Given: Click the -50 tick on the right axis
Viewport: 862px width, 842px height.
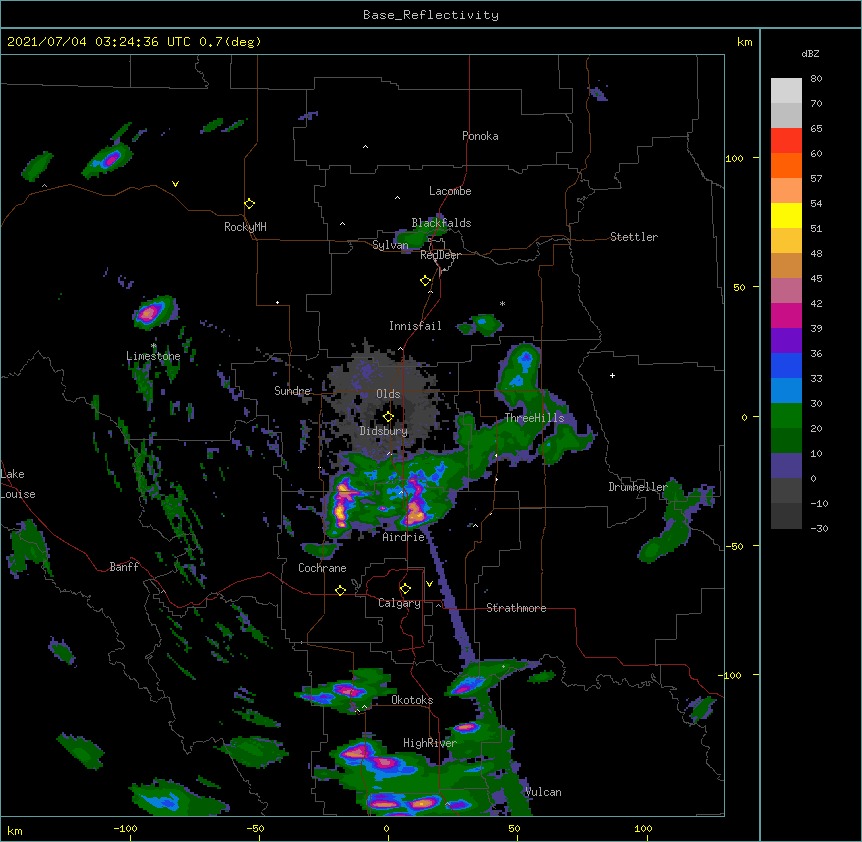Looking at the screenshot, I should tap(734, 546).
